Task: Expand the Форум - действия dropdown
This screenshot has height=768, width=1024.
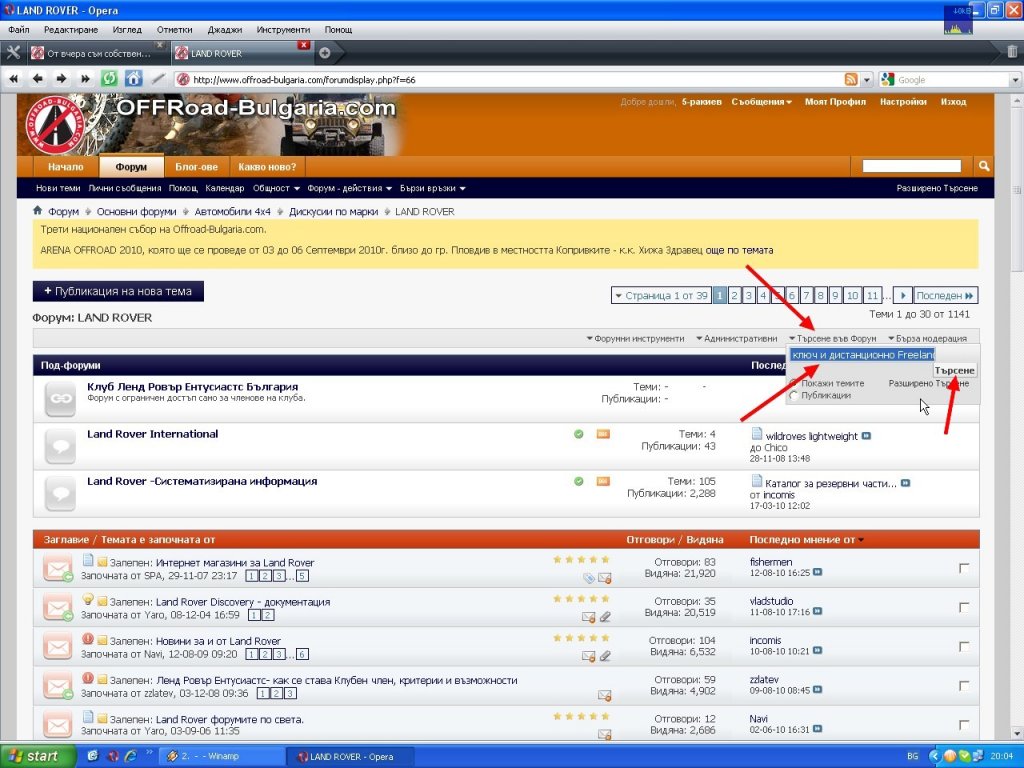Action: click(x=349, y=188)
